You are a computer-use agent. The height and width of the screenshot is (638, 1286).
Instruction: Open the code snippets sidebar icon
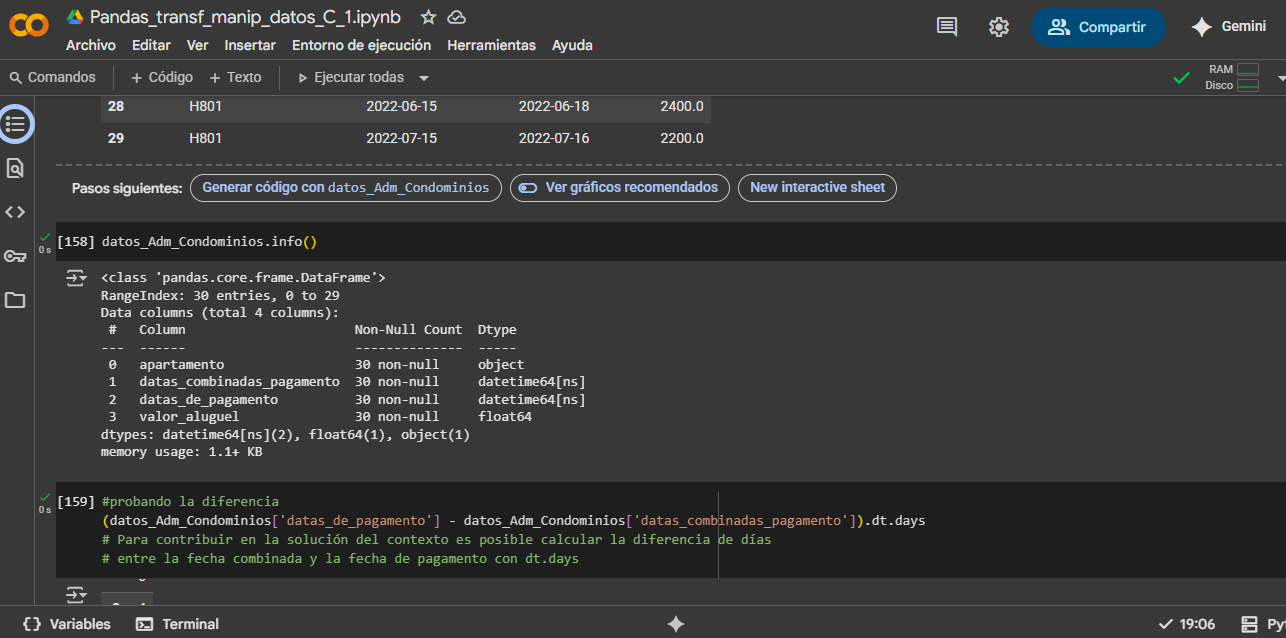click(15, 212)
